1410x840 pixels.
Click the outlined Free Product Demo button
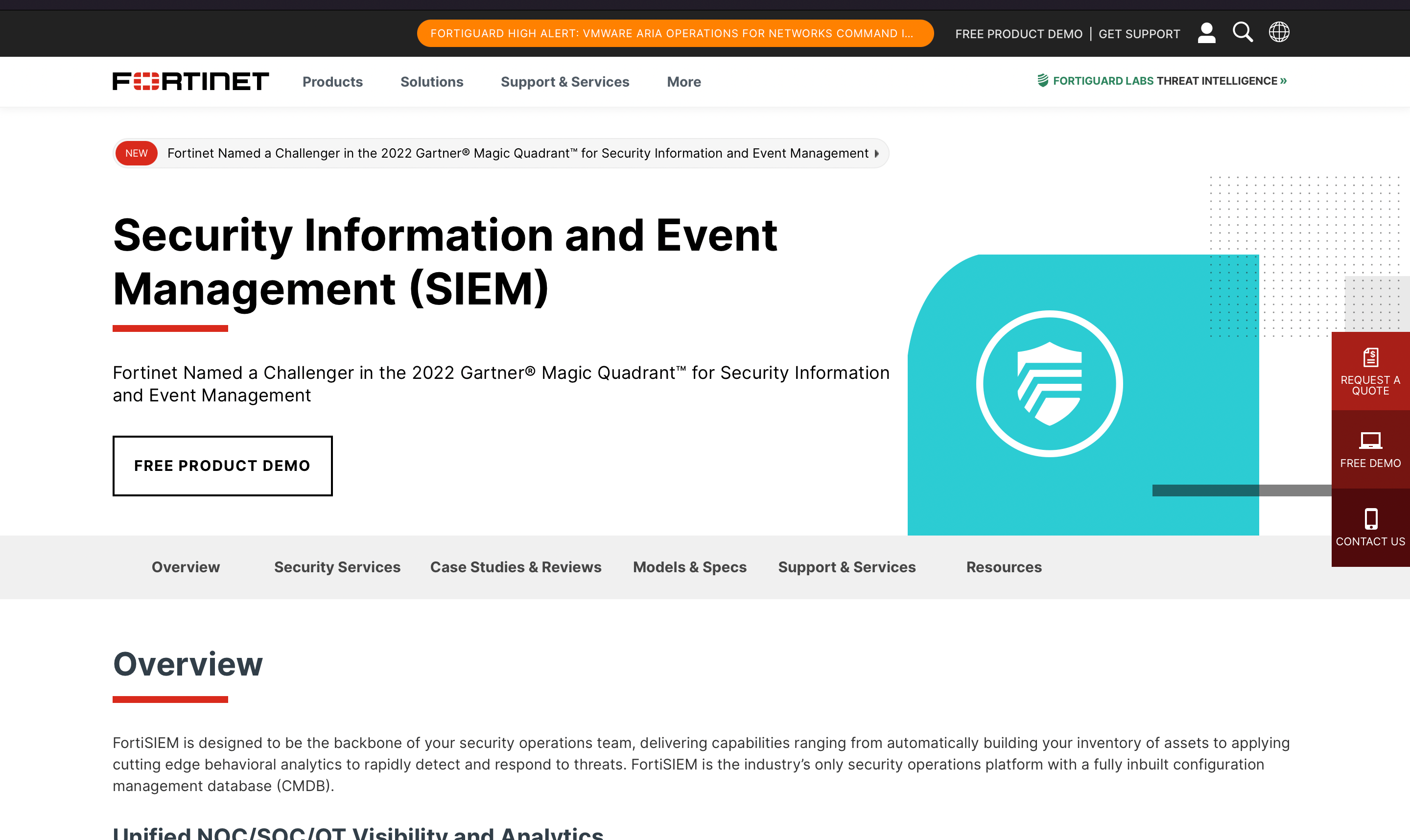[222, 466]
